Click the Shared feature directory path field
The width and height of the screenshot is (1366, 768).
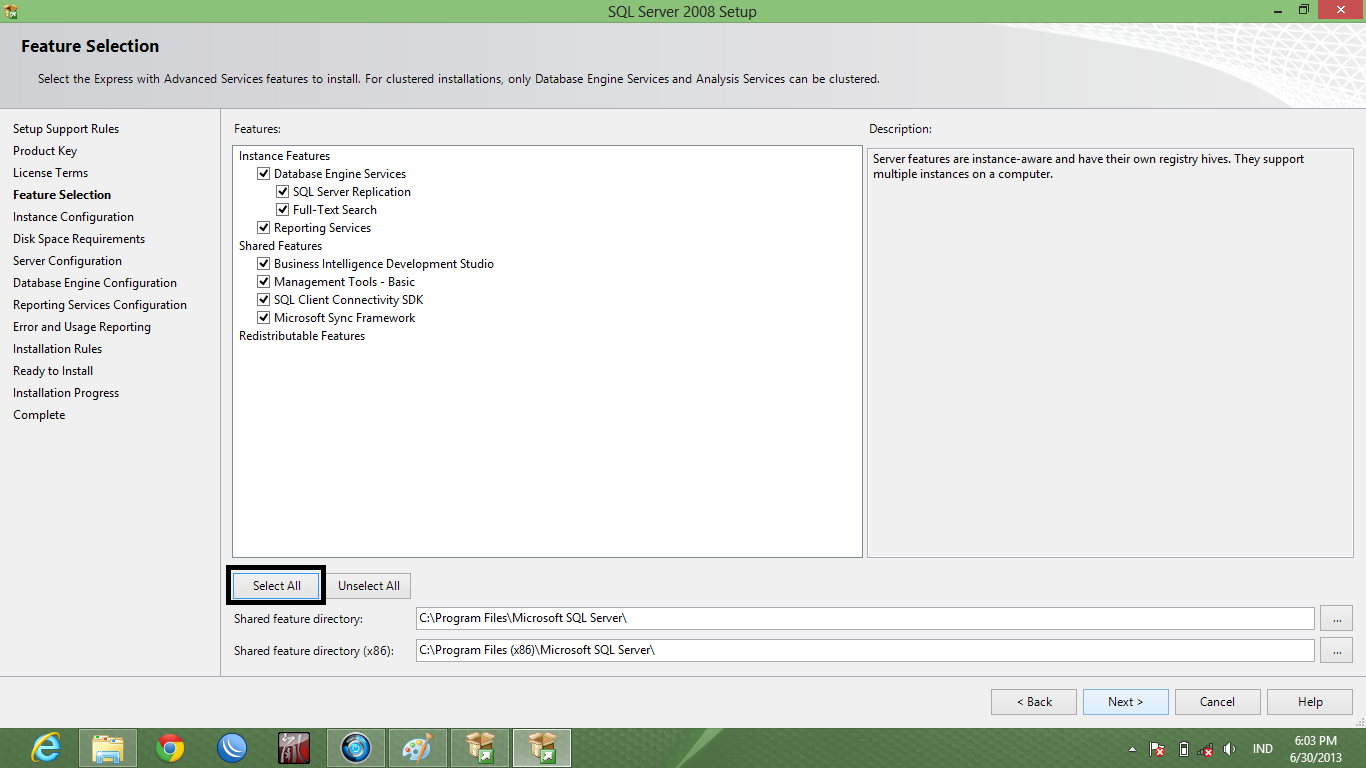[865, 618]
